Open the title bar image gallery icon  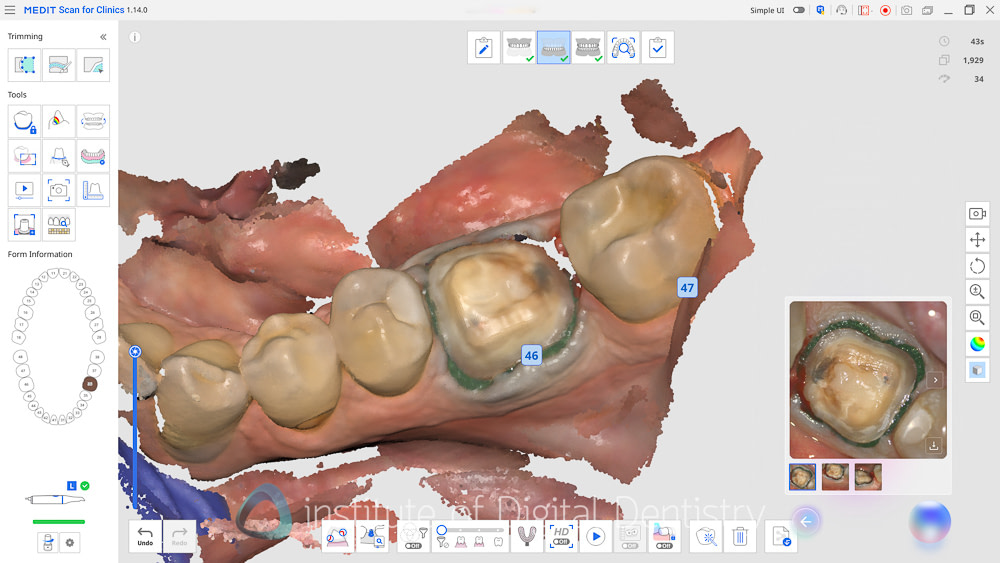click(927, 10)
